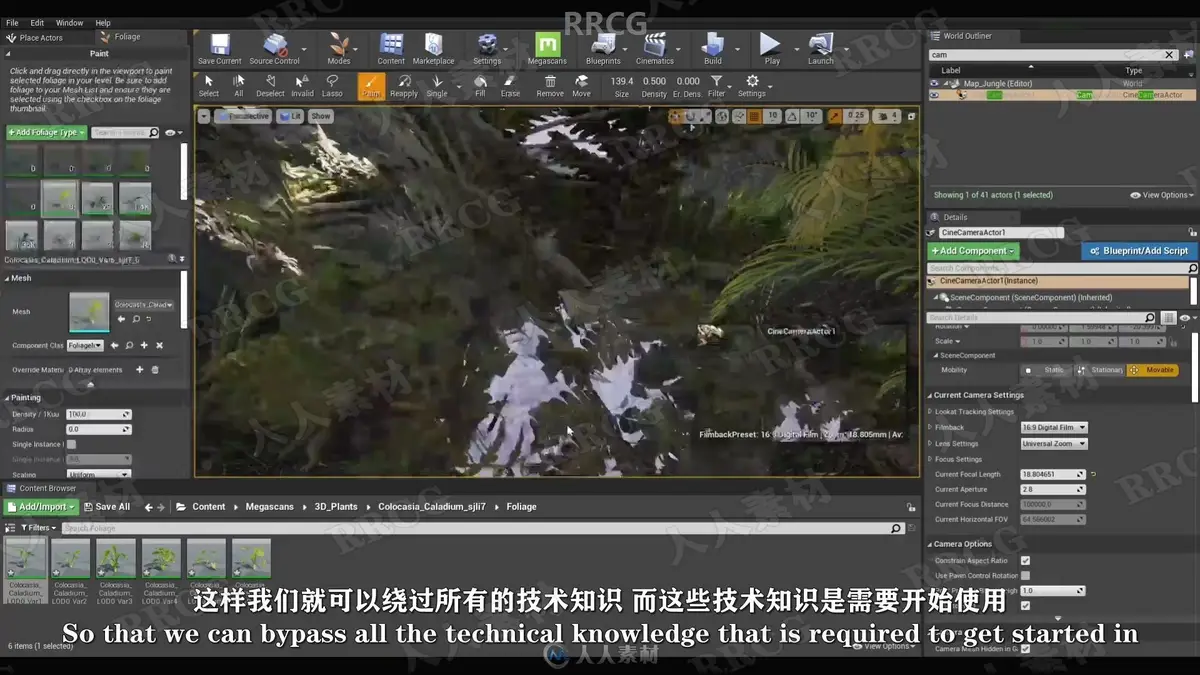Click the foliage Move tool
The height and width of the screenshot is (675, 1200).
pos(581,86)
